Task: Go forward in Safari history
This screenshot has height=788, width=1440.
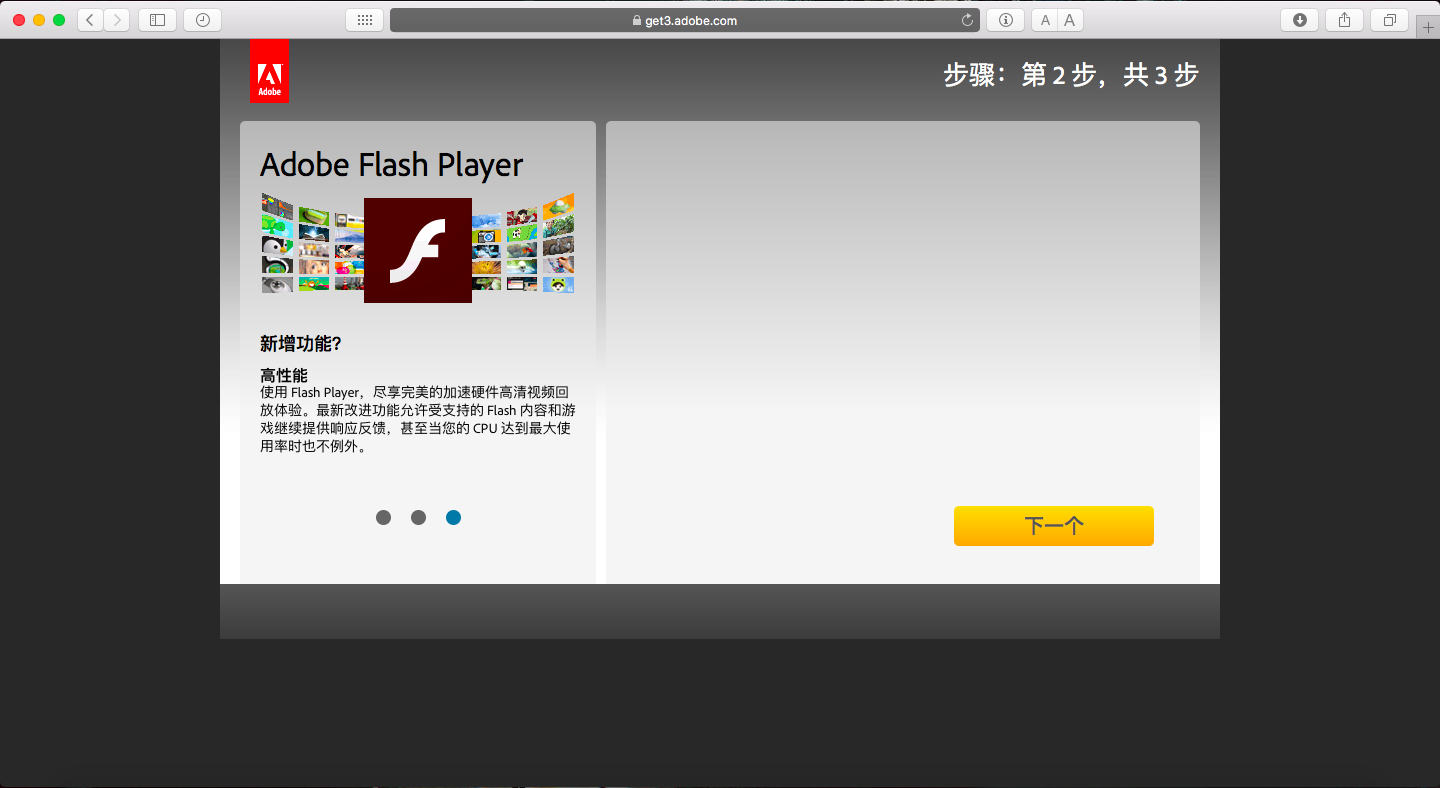Action: [x=117, y=20]
